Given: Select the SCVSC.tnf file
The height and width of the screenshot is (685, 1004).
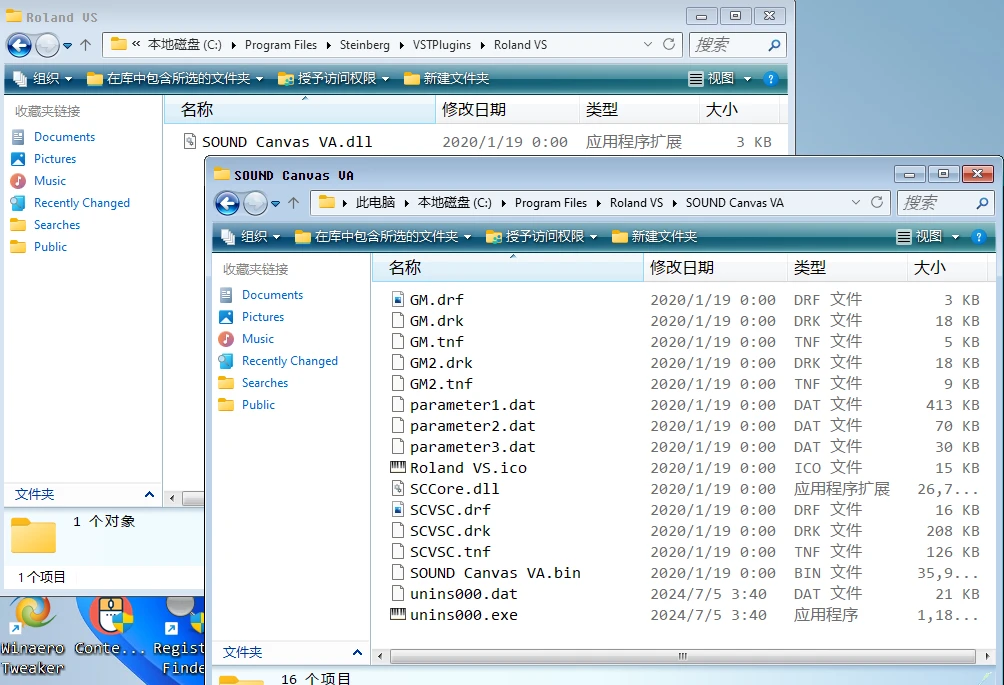Looking at the screenshot, I should point(450,552).
